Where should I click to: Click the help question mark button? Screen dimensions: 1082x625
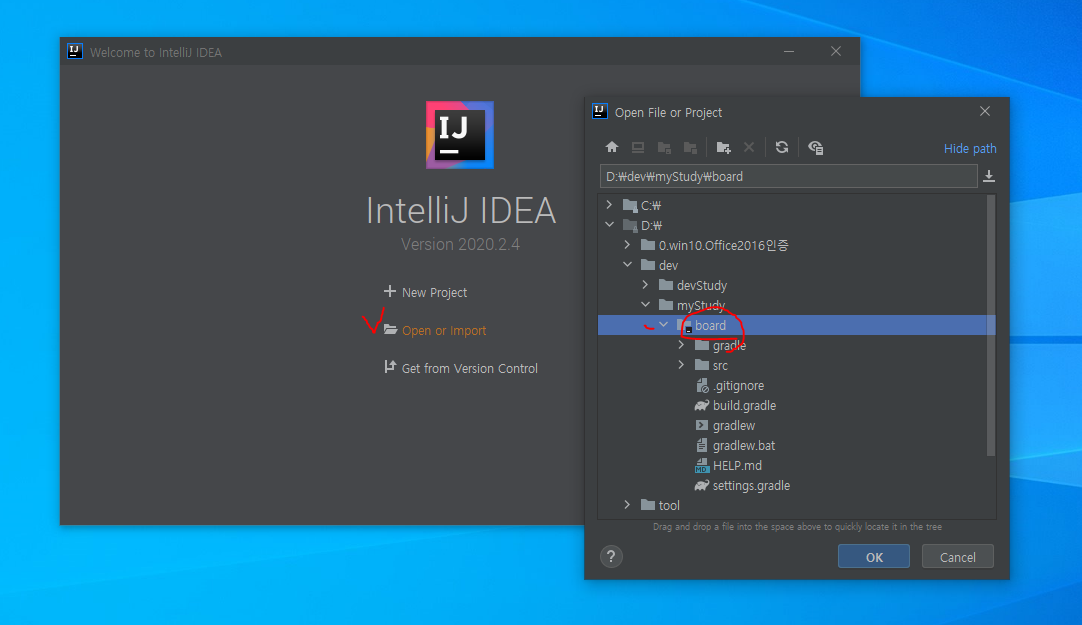tap(611, 557)
